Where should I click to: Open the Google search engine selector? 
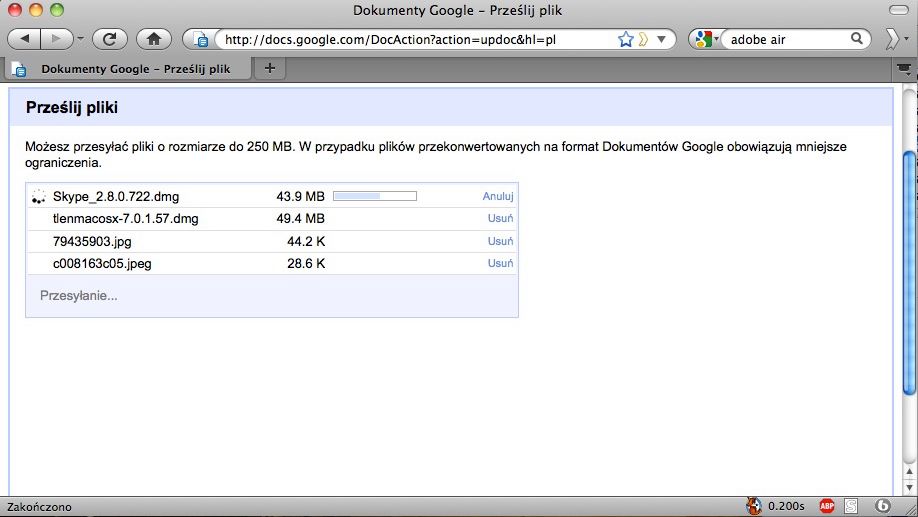705,39
